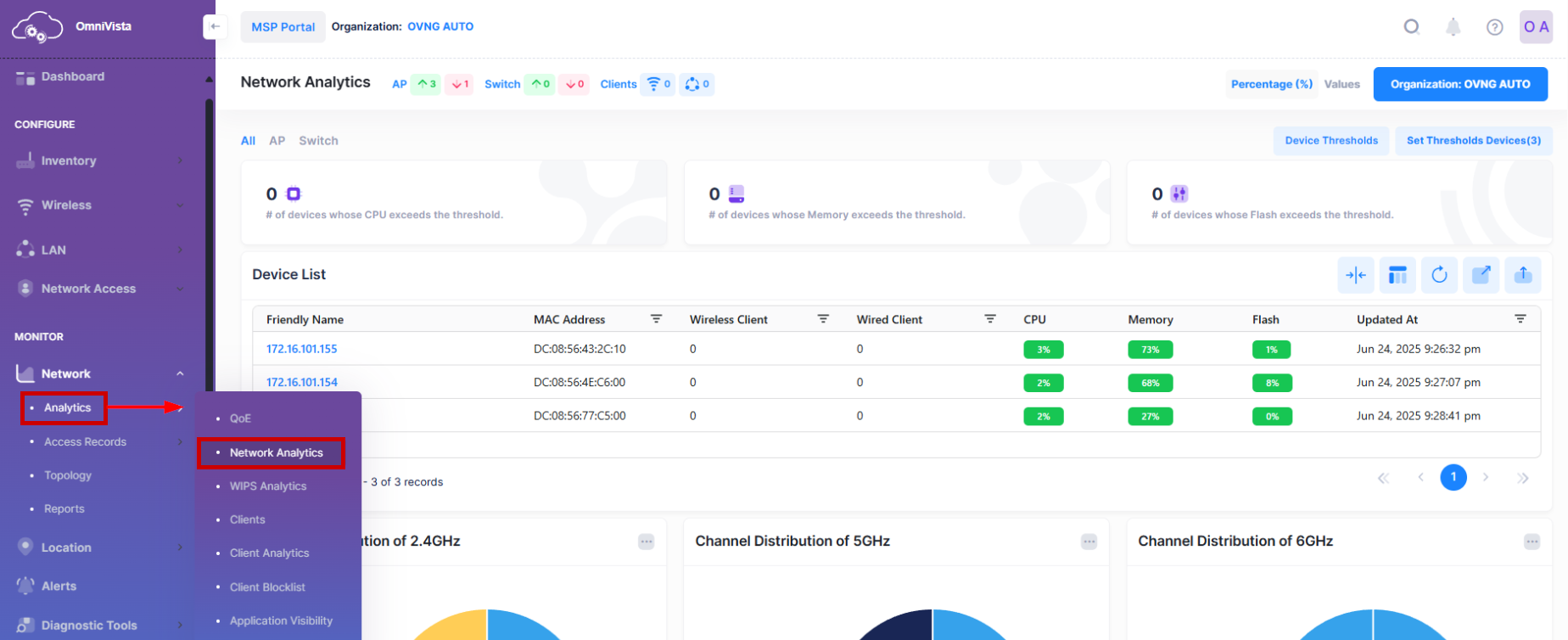1568x640 pixels.
Task: Select the Switch filter tab
Action: tap(318, 141)
